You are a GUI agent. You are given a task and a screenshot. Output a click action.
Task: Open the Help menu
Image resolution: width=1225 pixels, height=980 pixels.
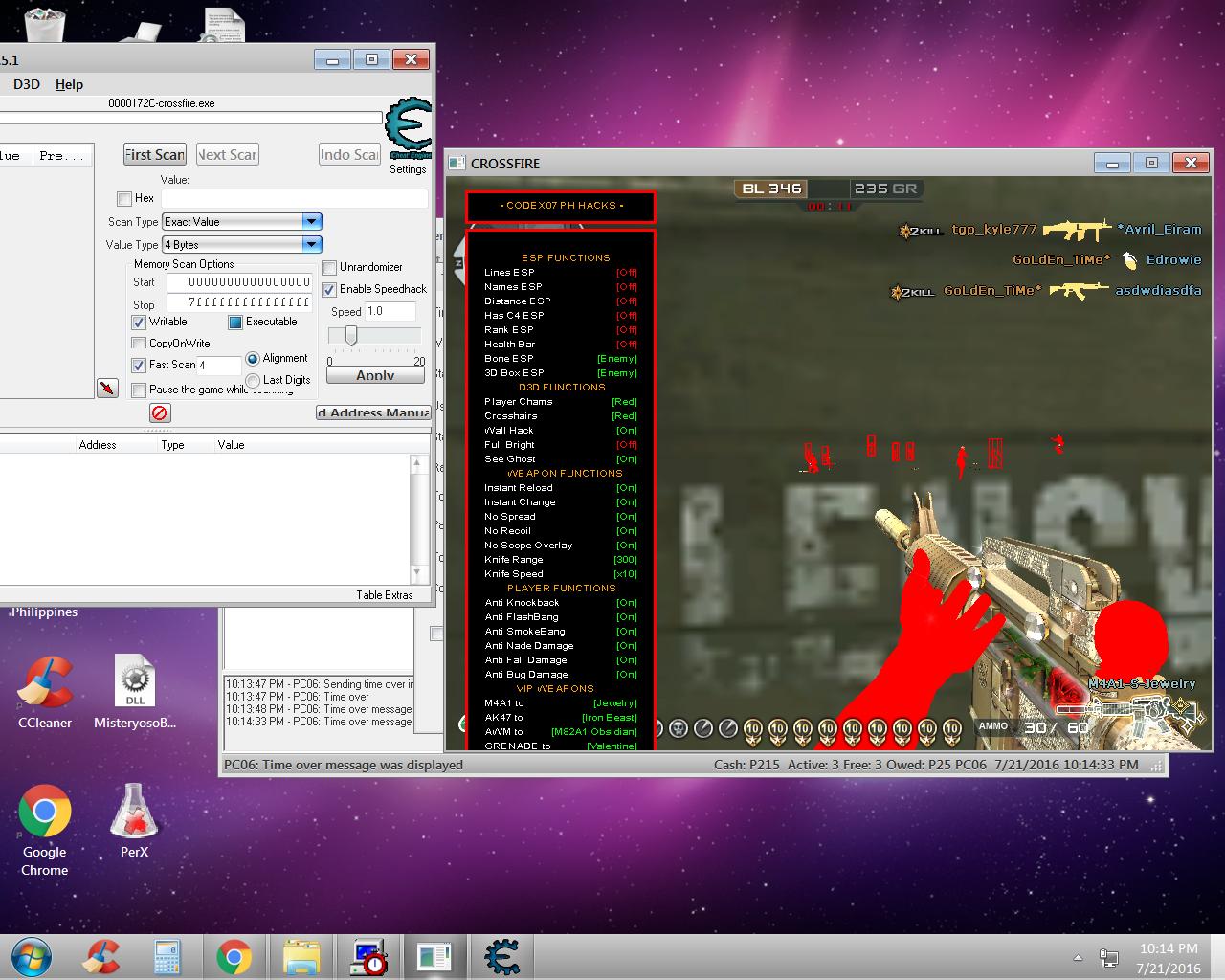(x=69, y=84)
